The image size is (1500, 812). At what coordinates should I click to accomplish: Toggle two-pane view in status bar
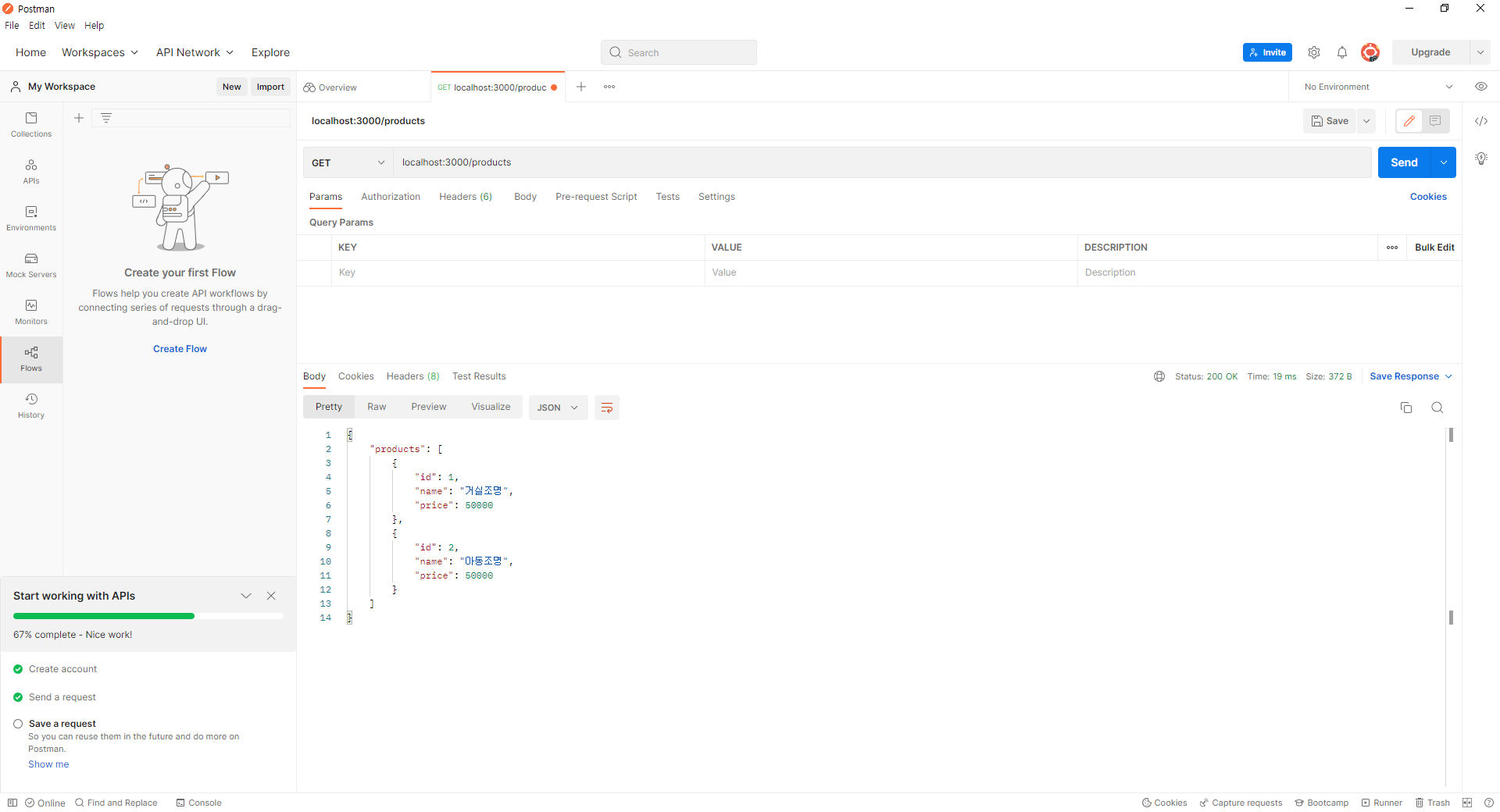coord(1467,803)
